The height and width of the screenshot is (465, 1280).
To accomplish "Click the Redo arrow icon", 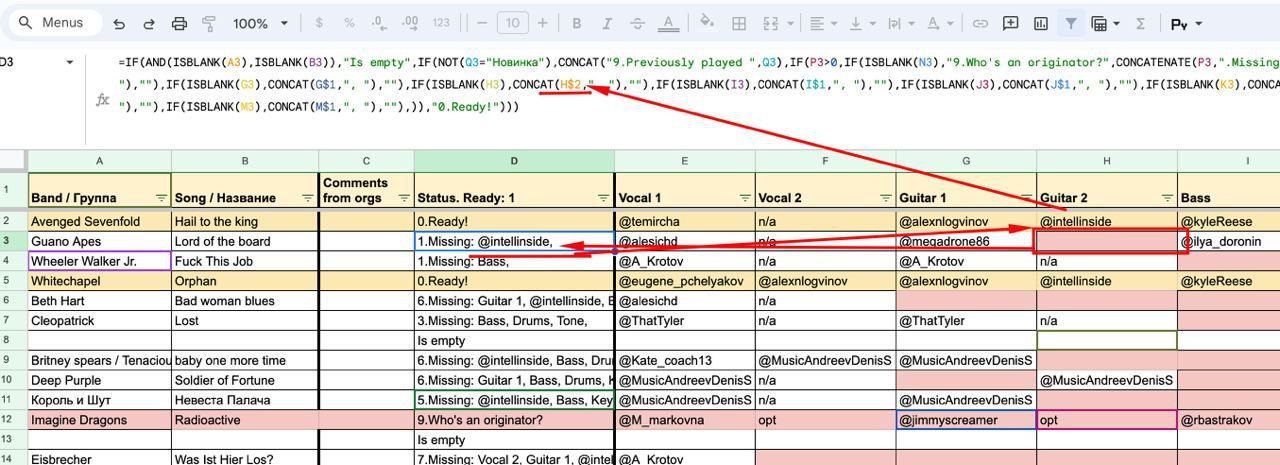I will (149, 24).
